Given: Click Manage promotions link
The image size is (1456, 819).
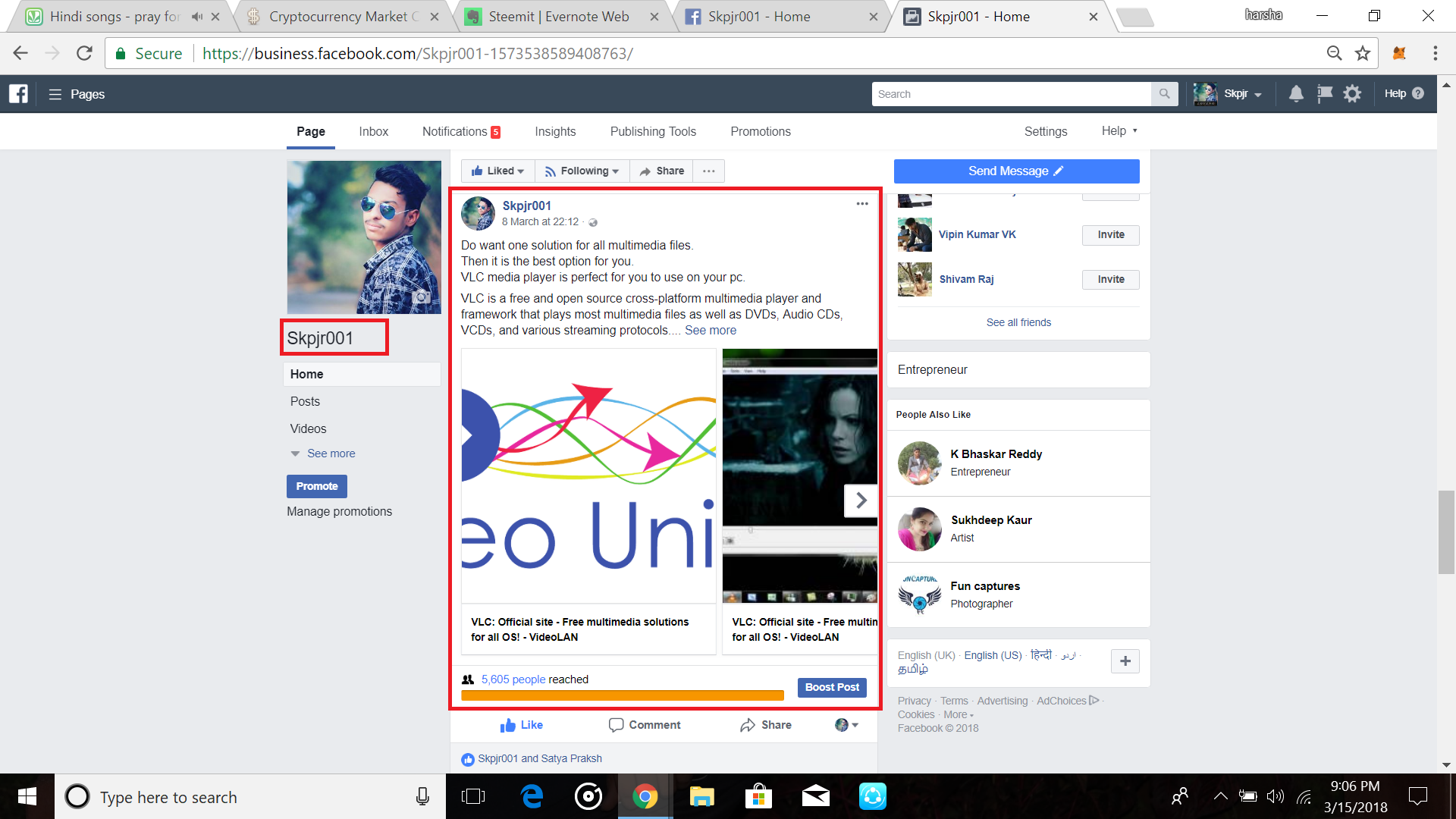Looking at the screenshot, I should pyautogui.click(x=340, y=512).
